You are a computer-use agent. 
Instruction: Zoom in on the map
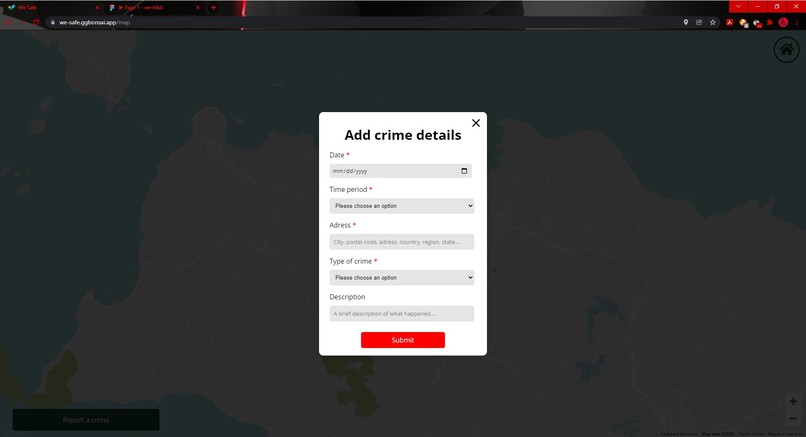pos(793,401)
